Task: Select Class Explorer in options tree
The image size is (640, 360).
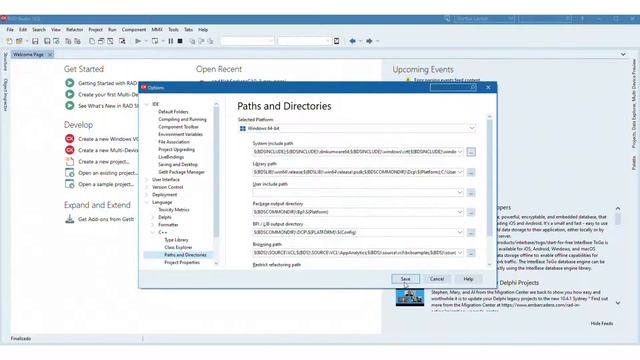Action: 178,247
